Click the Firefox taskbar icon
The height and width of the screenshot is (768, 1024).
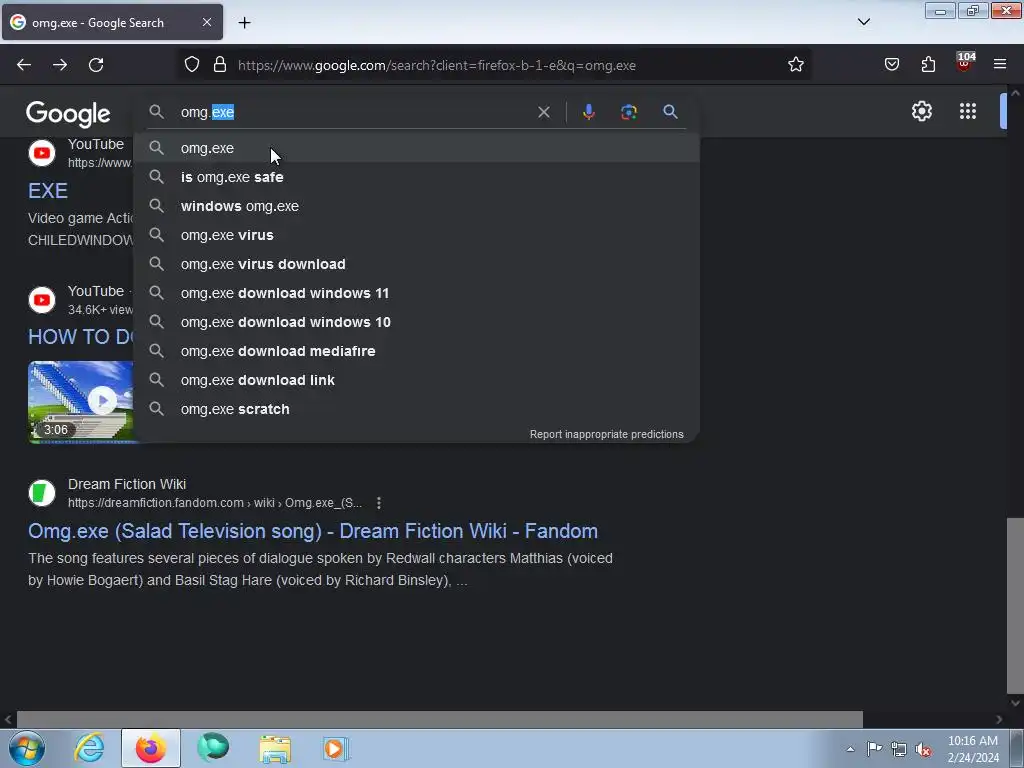coord(151,748)
